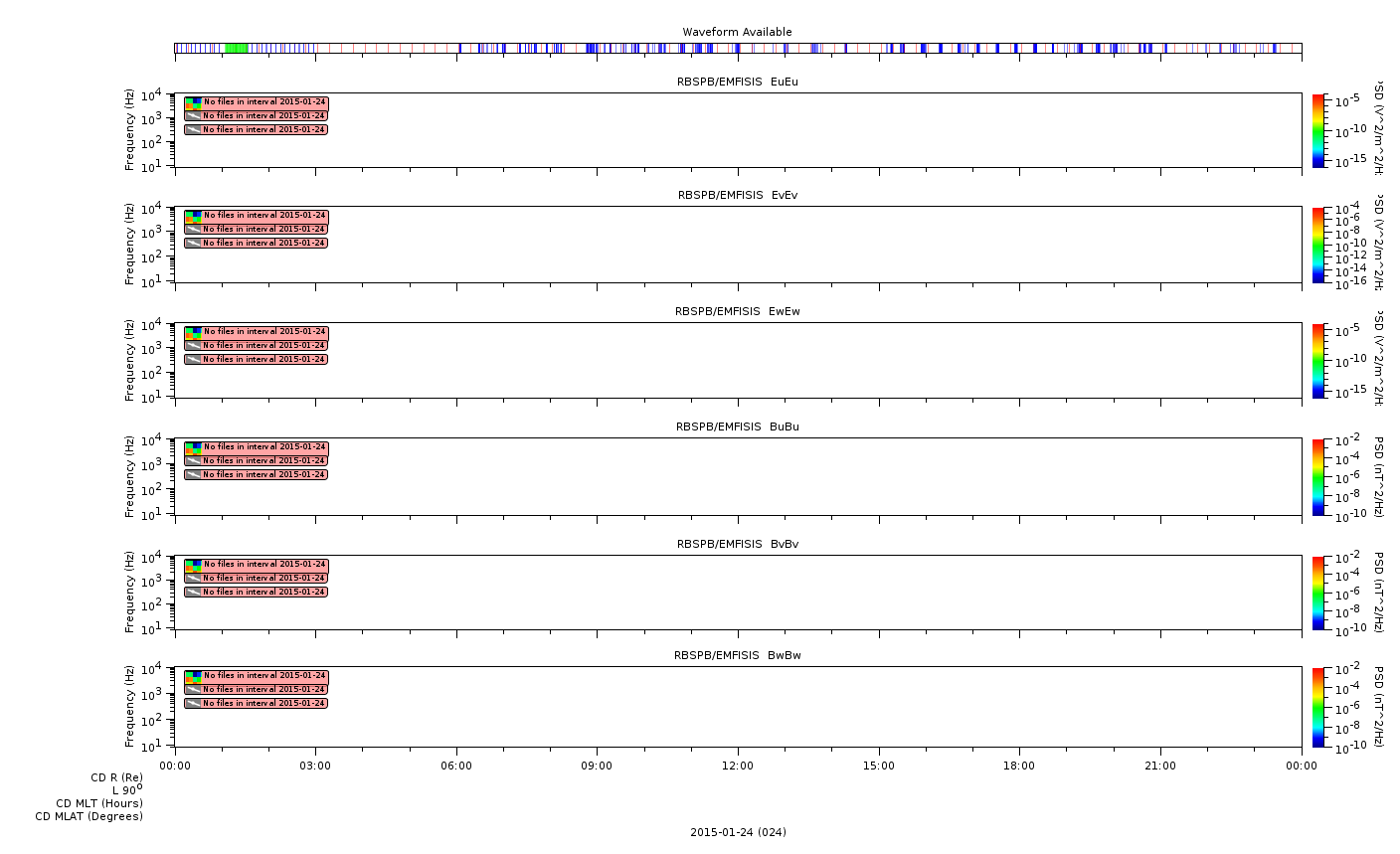This screenshot has width=1400, height=854.
Task: Click the spectrogram icon in the BwBw panel
Action: pyautogui.click(x=193, y=676)
